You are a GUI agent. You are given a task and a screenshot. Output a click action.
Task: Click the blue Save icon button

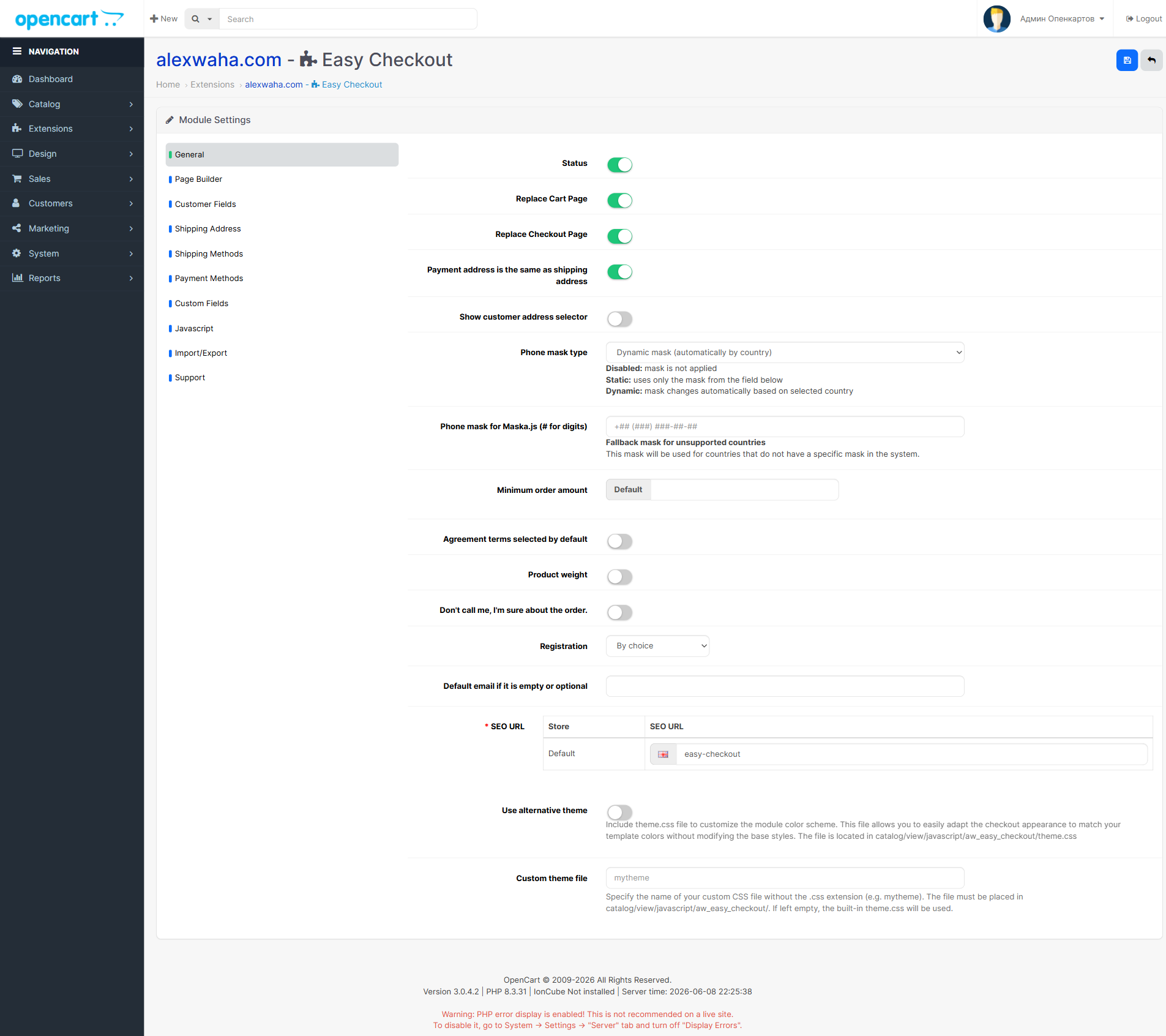[x=1127, y=60]
